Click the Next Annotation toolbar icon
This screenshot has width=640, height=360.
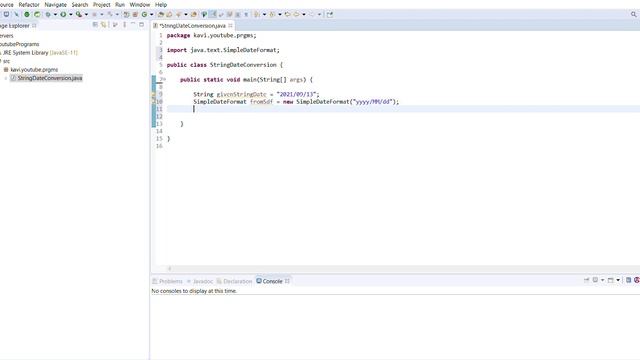(x=257, y=14)
